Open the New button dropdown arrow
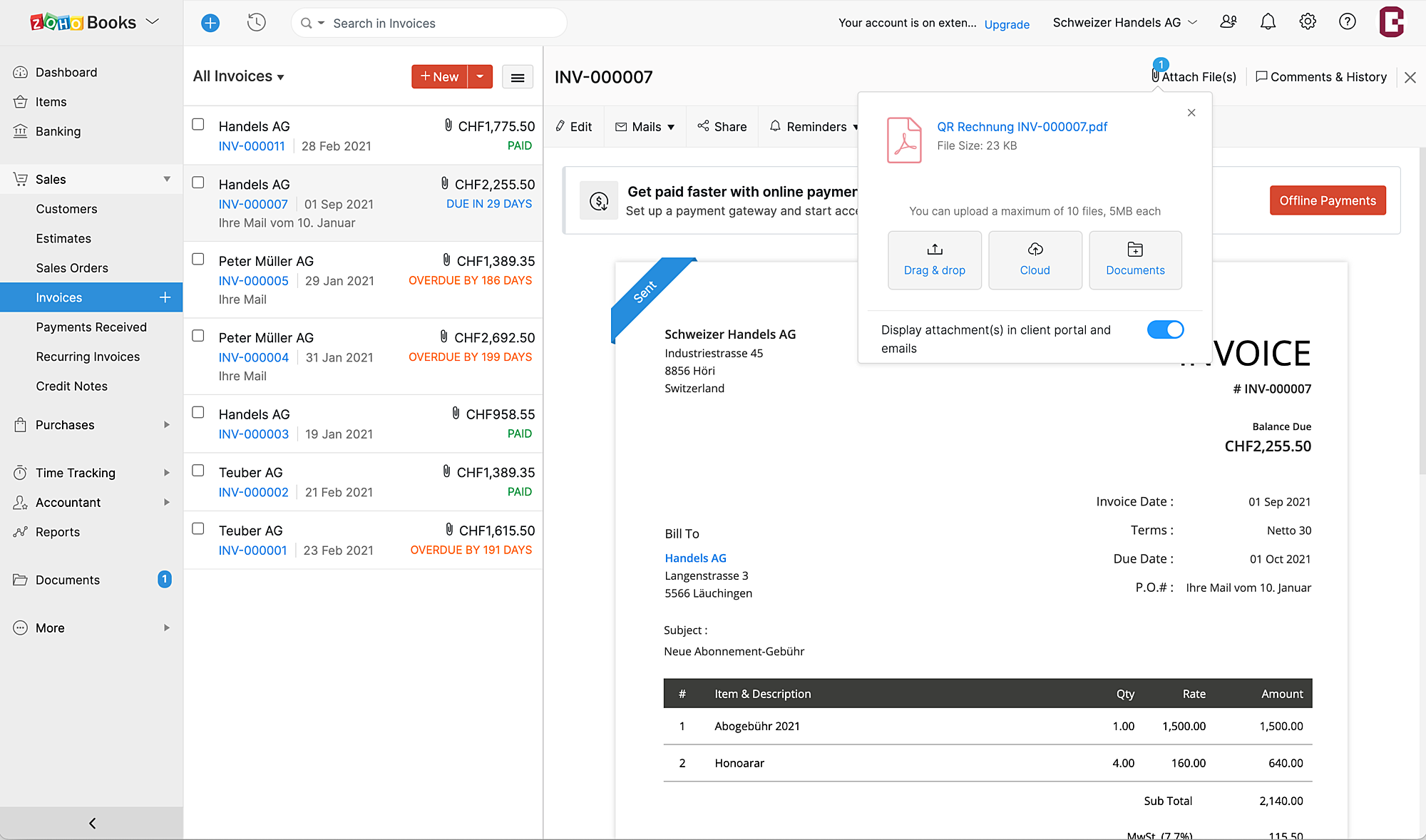Viewport: 1426px width, 840px height. pyautogui.click(x=480, y=76)
